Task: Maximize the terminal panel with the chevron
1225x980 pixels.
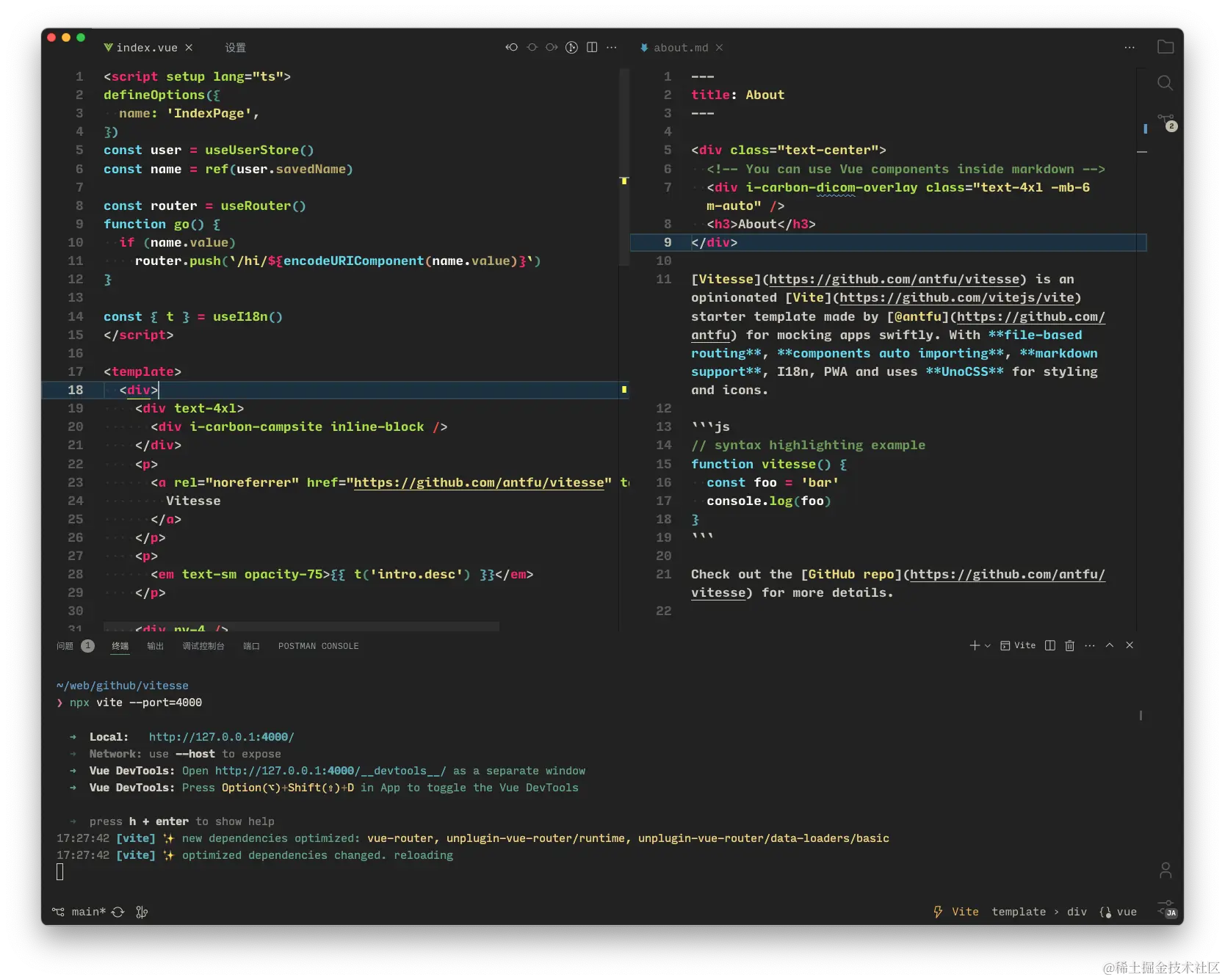Action: [x=1110, y=645]
